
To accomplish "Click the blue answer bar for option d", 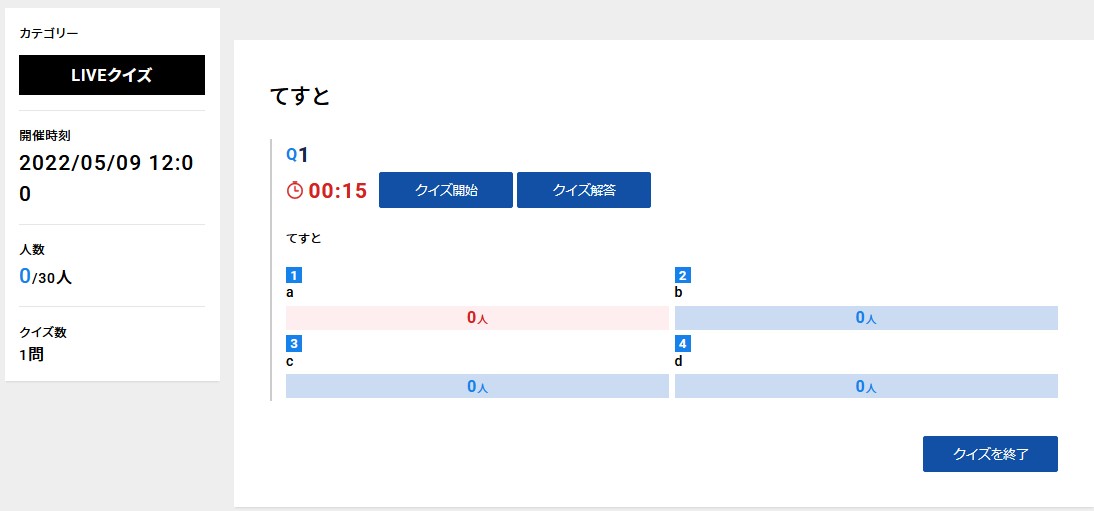I will 866,386.
